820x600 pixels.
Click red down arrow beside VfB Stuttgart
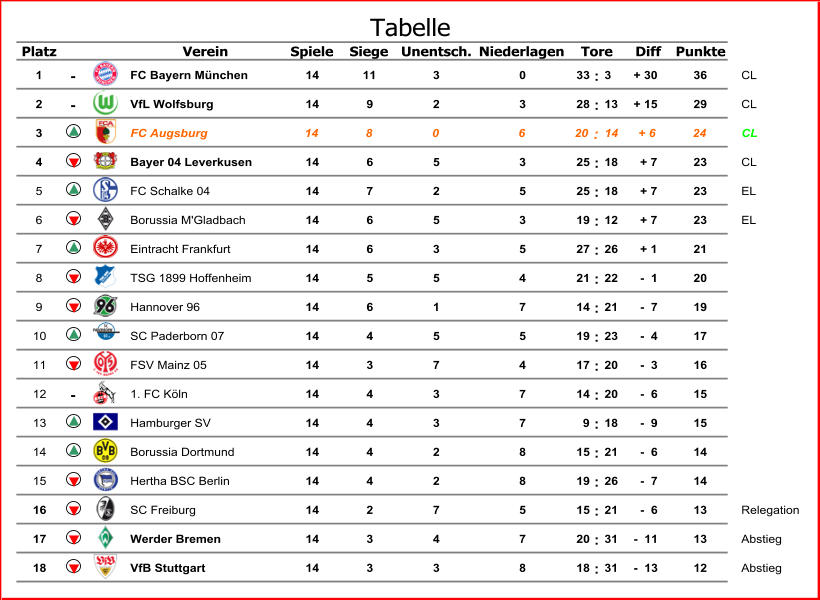[x=73, y=567]
